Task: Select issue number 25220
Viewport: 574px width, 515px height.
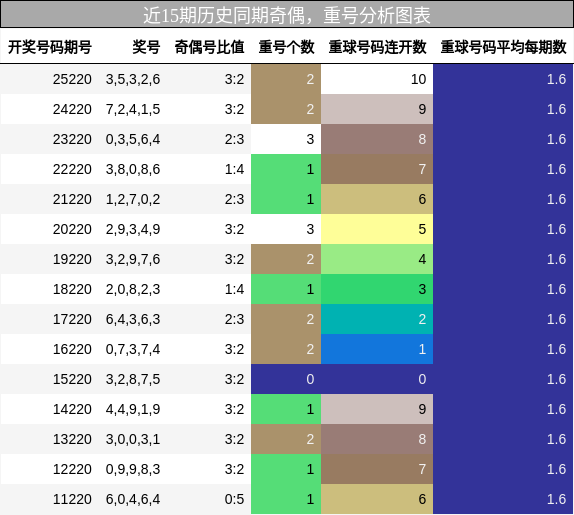Action: tap(72, 79)
